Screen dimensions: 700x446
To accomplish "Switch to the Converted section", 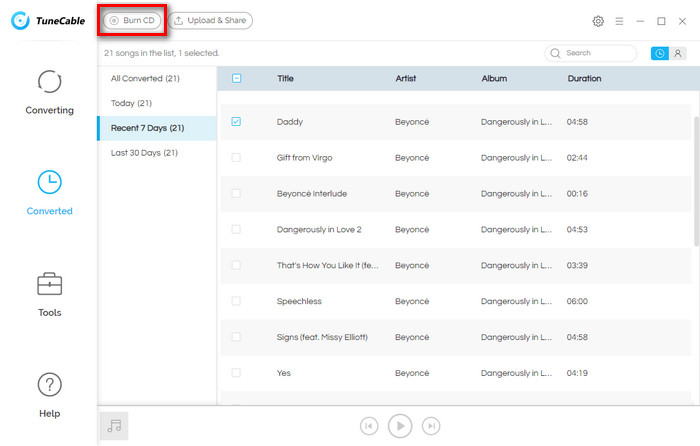I will pyautogui.click(x=50, y=193).
